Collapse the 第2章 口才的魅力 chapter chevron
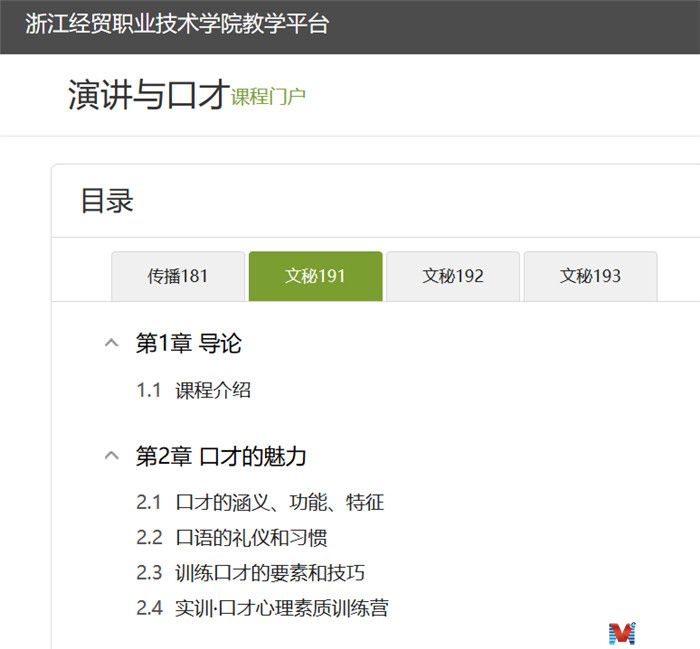Viewport: 700px width, 649px height. point(111,457)
